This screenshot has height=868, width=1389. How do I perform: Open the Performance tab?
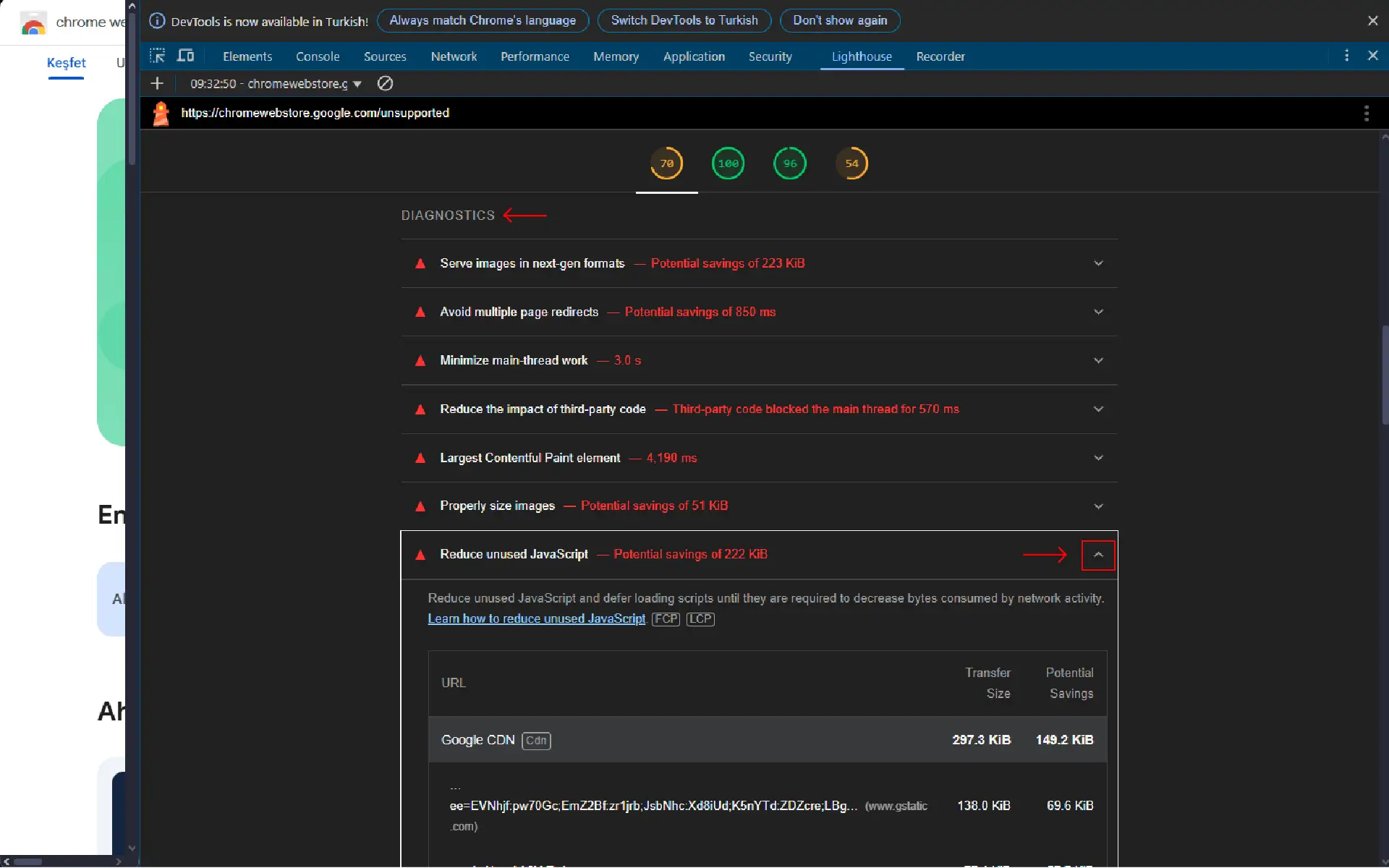pos(535,56)
